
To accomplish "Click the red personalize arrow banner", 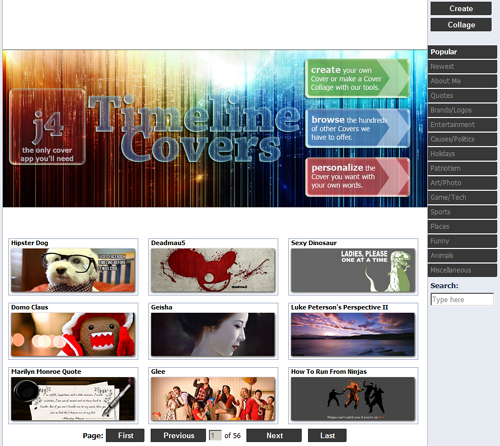I will pyautogui.click(x=357, y=177).
